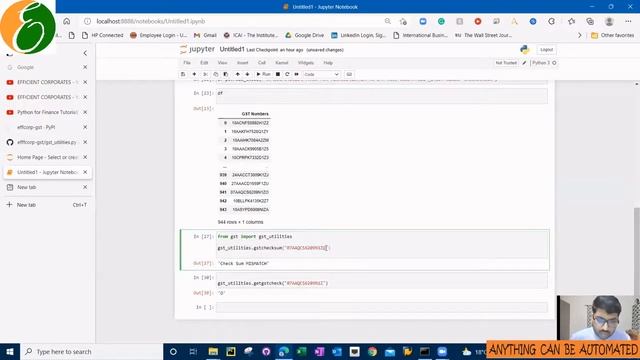Insert a cell below using the plus icon
The width and height of the screenshot is (640, 360).
point(194,74)
